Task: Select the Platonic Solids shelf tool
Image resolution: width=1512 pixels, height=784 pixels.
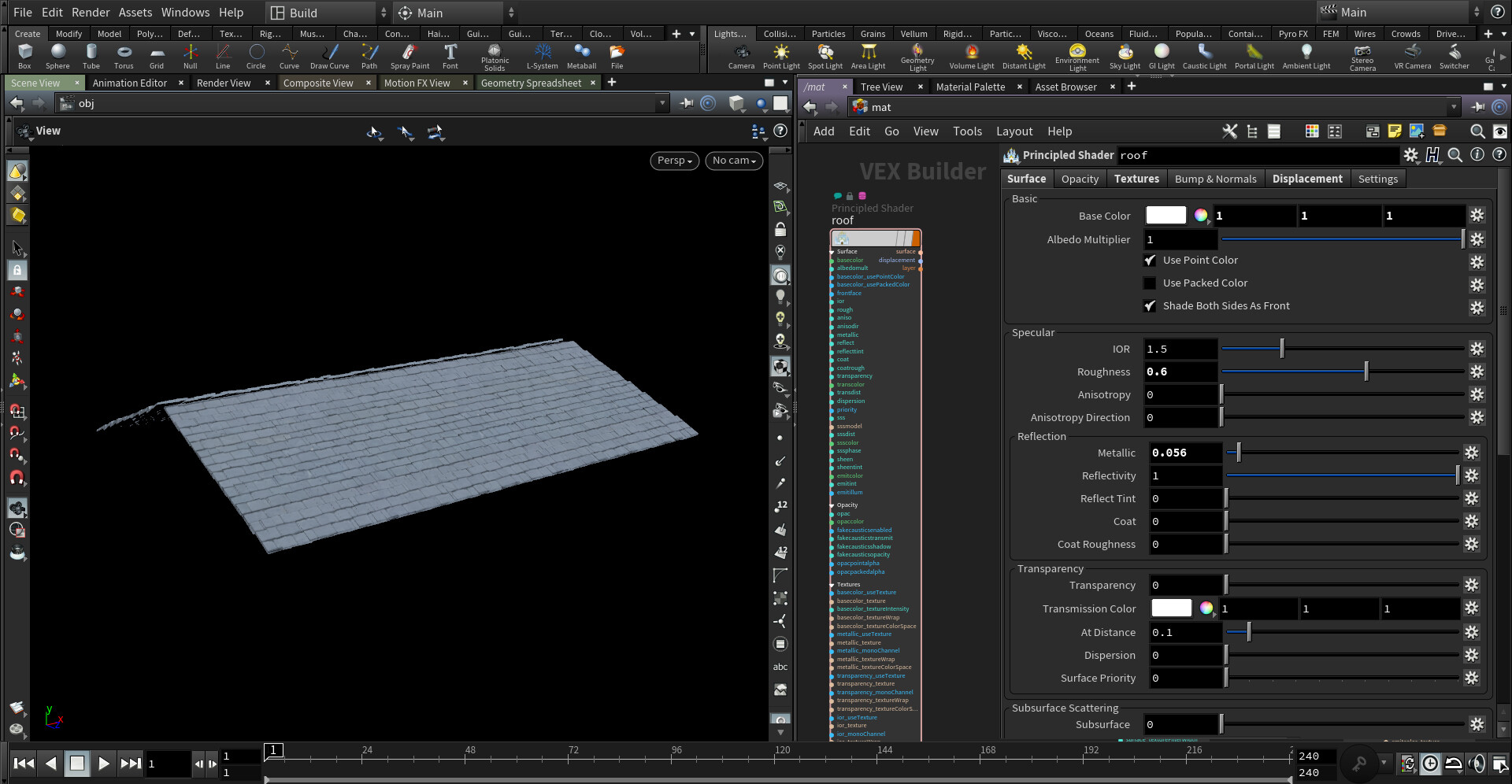Action: pos(494,56)
